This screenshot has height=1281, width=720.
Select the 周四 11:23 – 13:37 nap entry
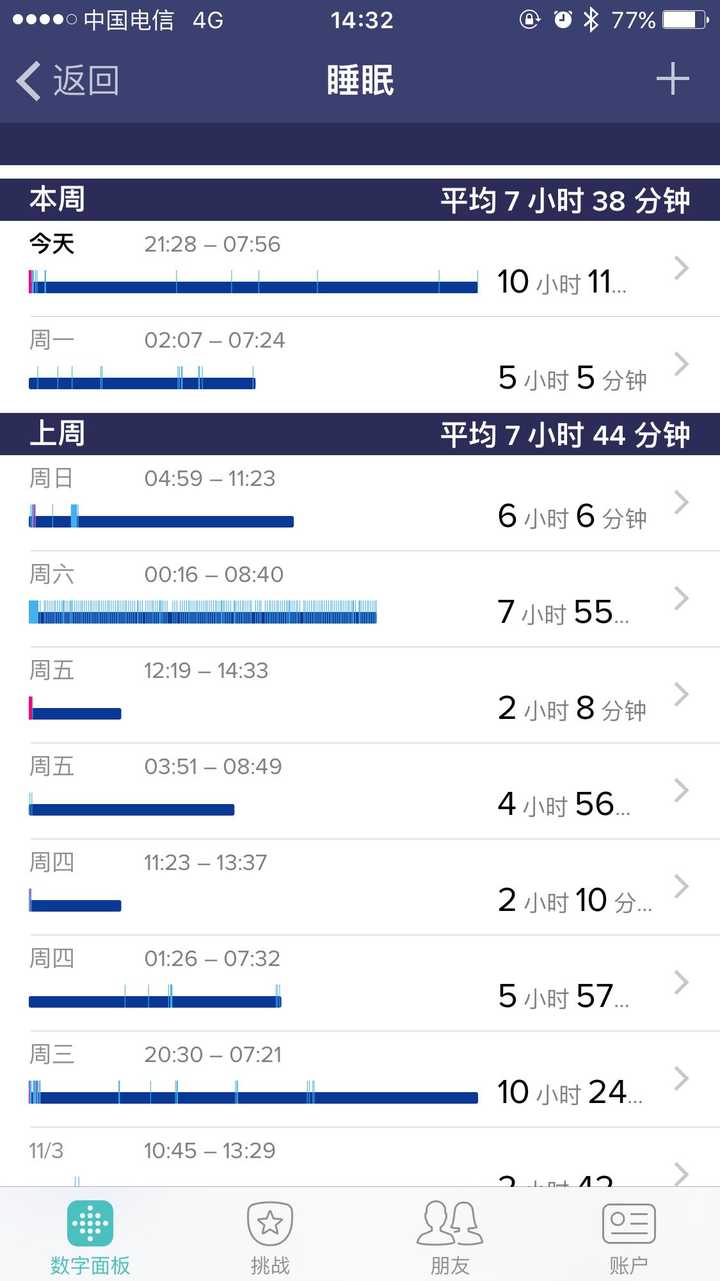pyautogui.click(x=360, y=887)
